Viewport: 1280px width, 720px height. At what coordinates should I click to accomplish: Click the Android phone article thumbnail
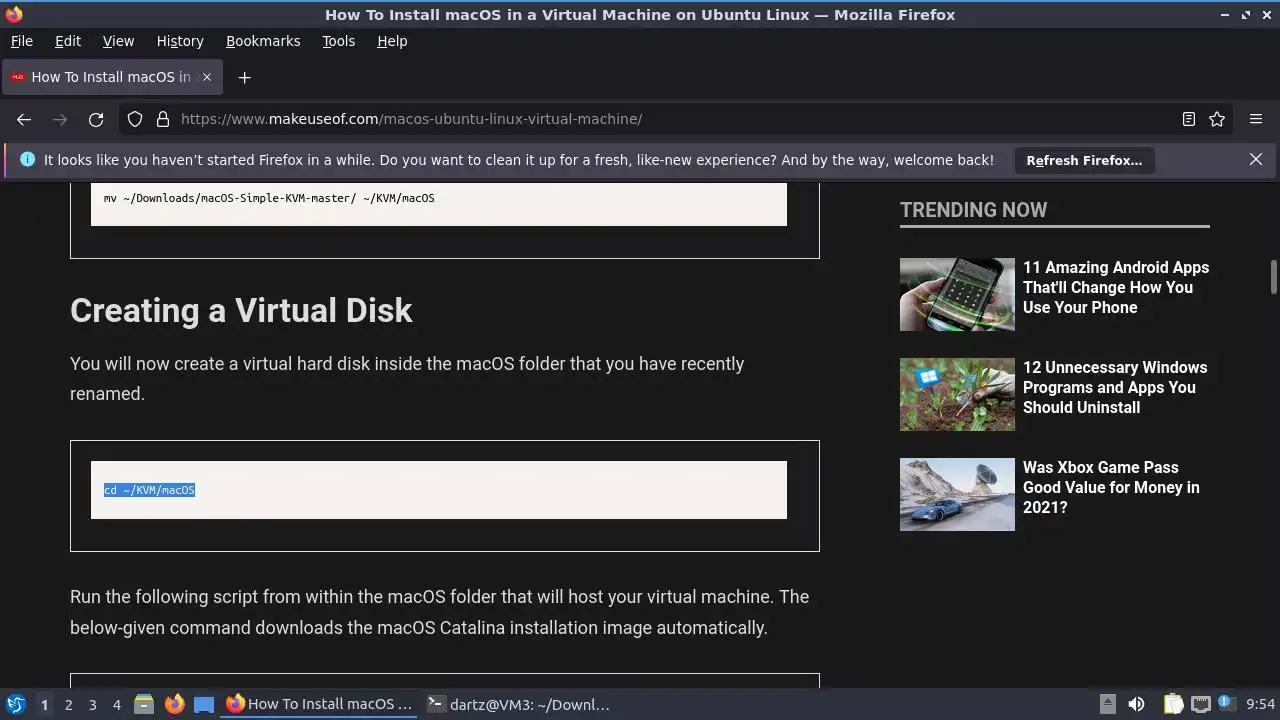click(x=957, y=294)
